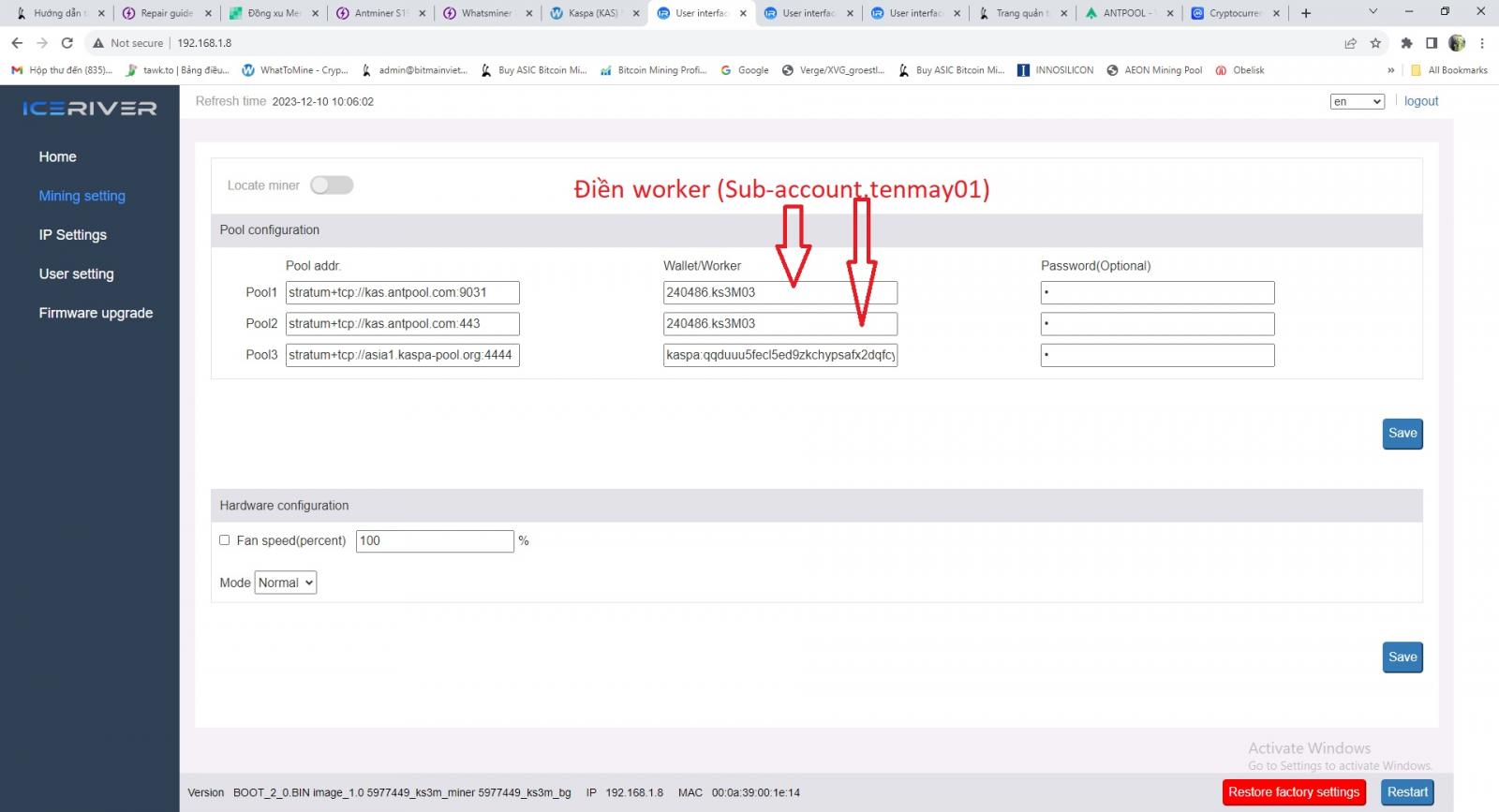1499x812 pixels.
Task: Open the Google bookmark
Action: click(745, 70)
